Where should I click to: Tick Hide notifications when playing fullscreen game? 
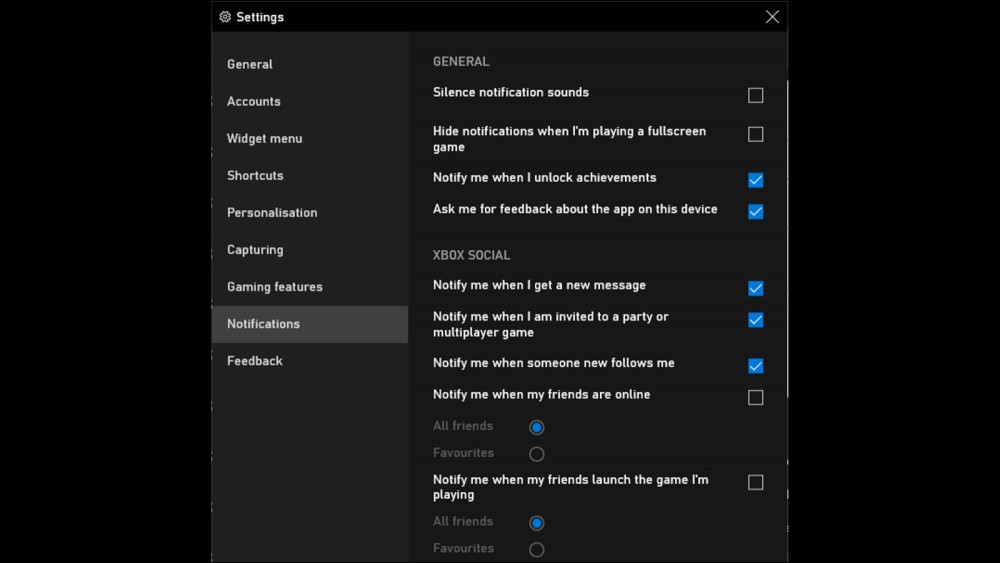pos(756,135)
